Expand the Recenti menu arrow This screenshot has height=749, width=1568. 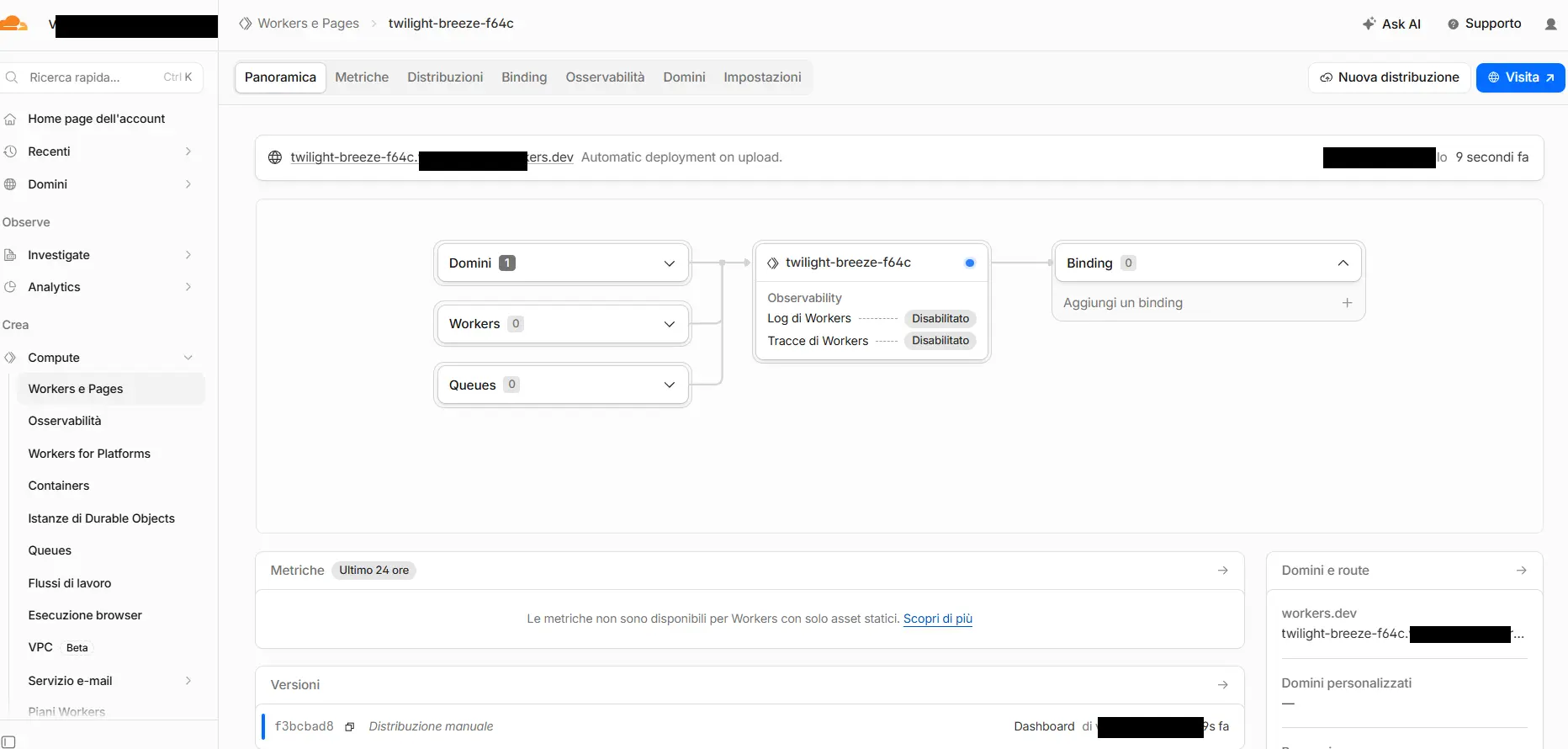[188, 151]
